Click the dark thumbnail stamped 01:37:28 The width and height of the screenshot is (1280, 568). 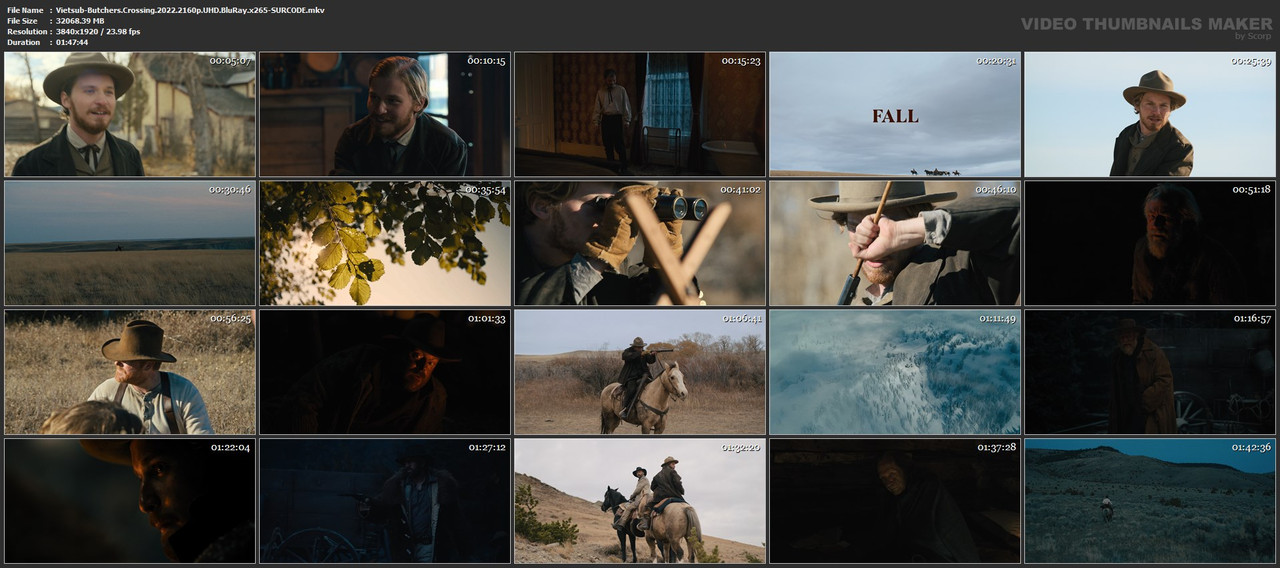coord(895,501)
